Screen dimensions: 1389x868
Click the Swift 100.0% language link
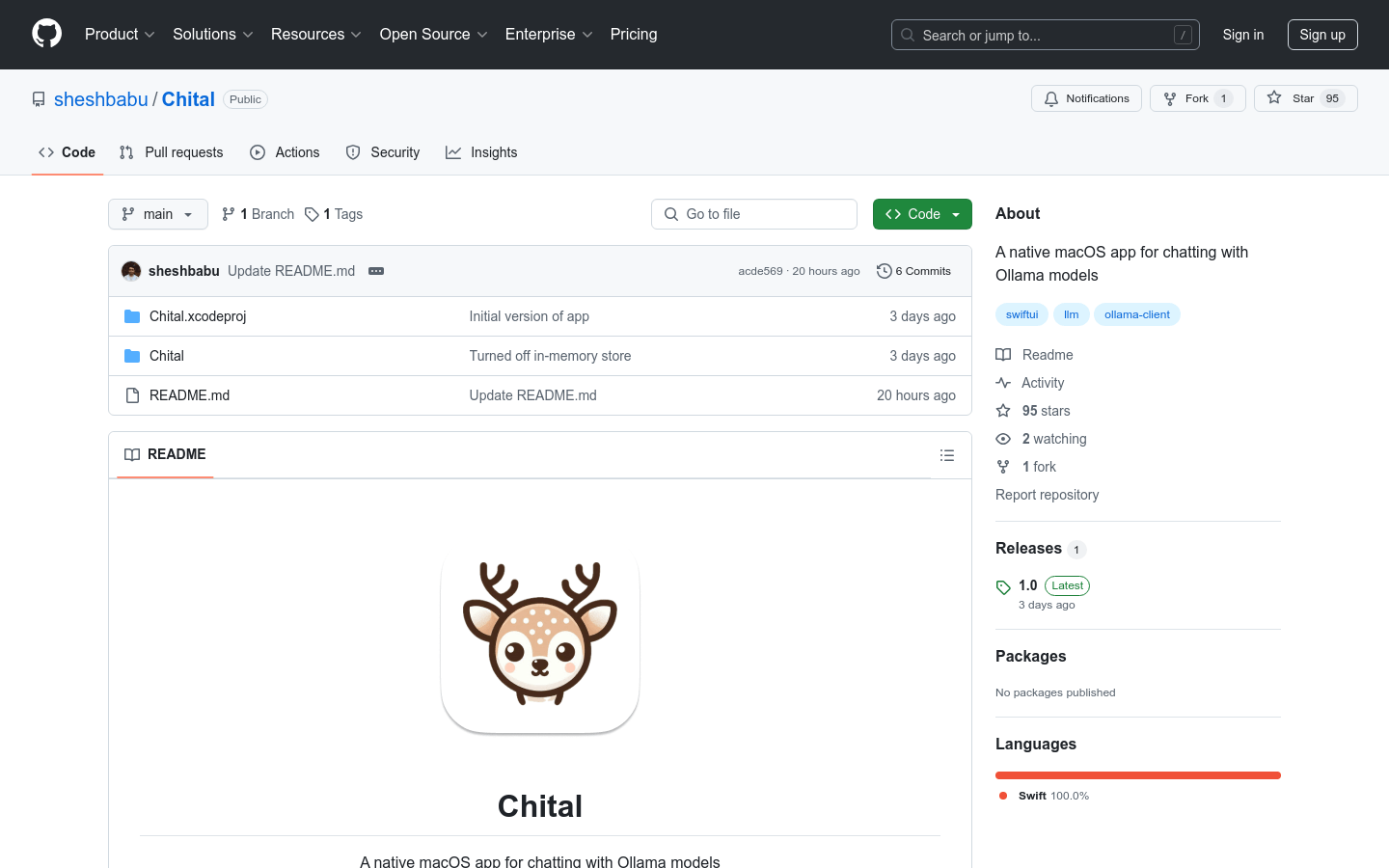(1045, 796)
